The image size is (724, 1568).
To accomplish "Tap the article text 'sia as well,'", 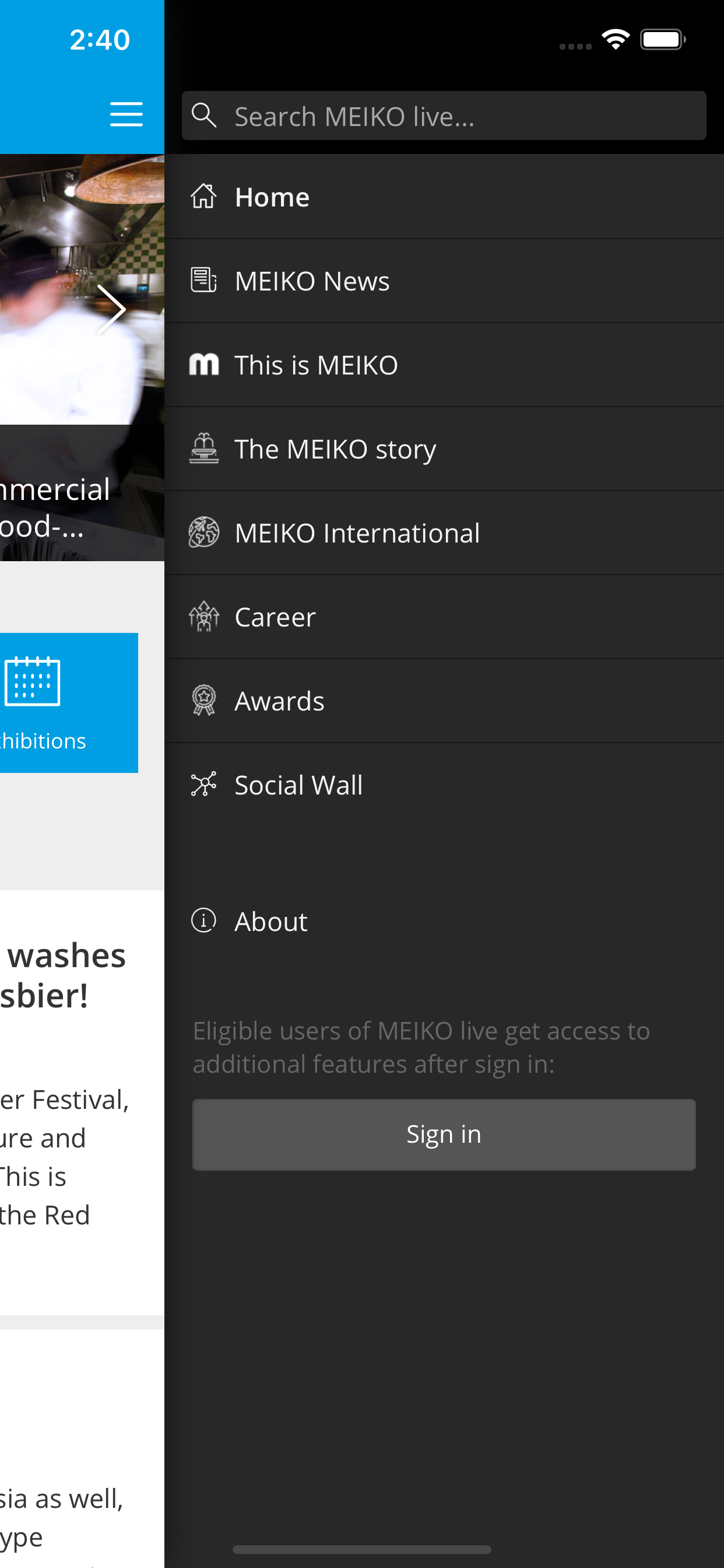I will tap(61, 1499).
